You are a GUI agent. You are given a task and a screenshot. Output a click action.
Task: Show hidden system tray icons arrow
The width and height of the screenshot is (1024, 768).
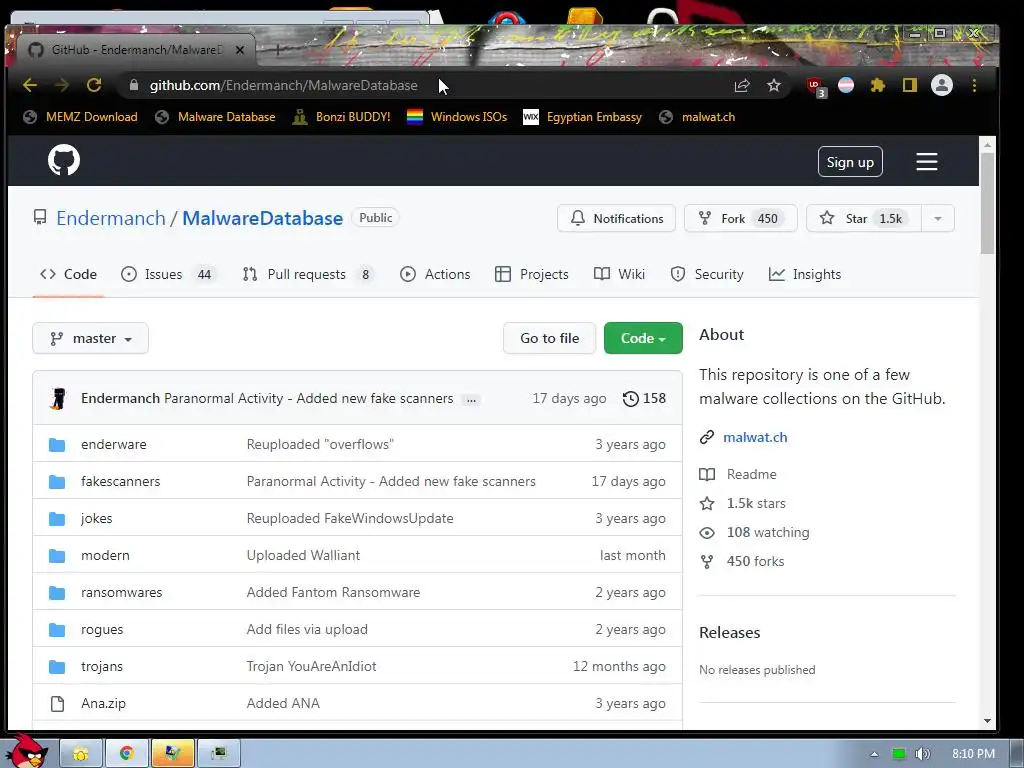874,754
